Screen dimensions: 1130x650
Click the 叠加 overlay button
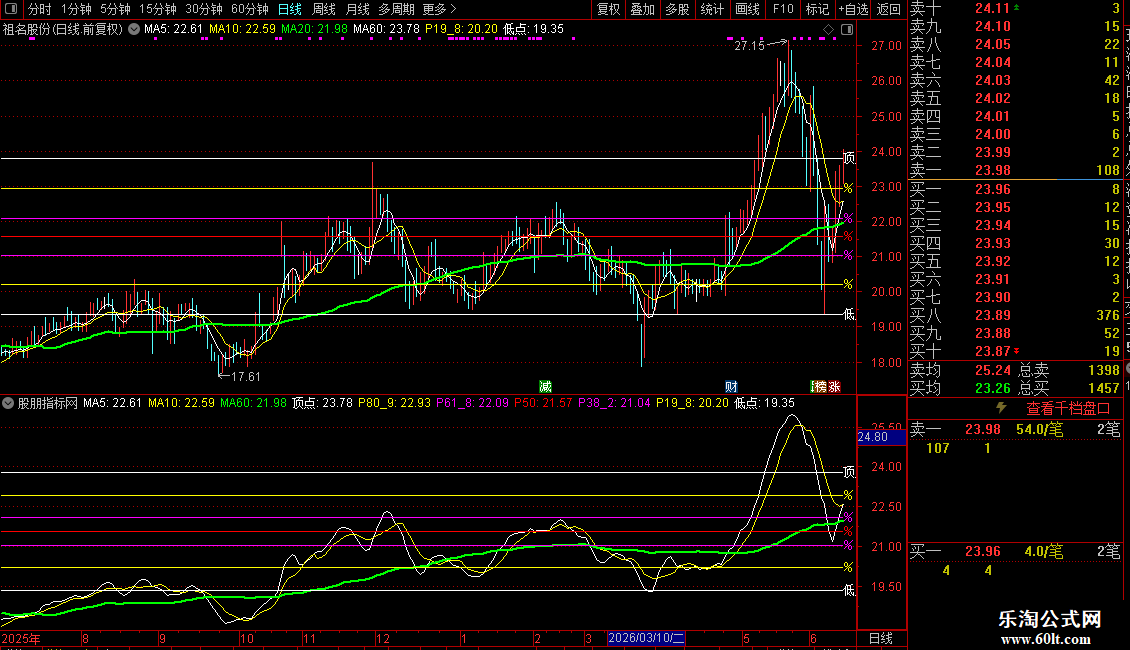coord(642,9)
